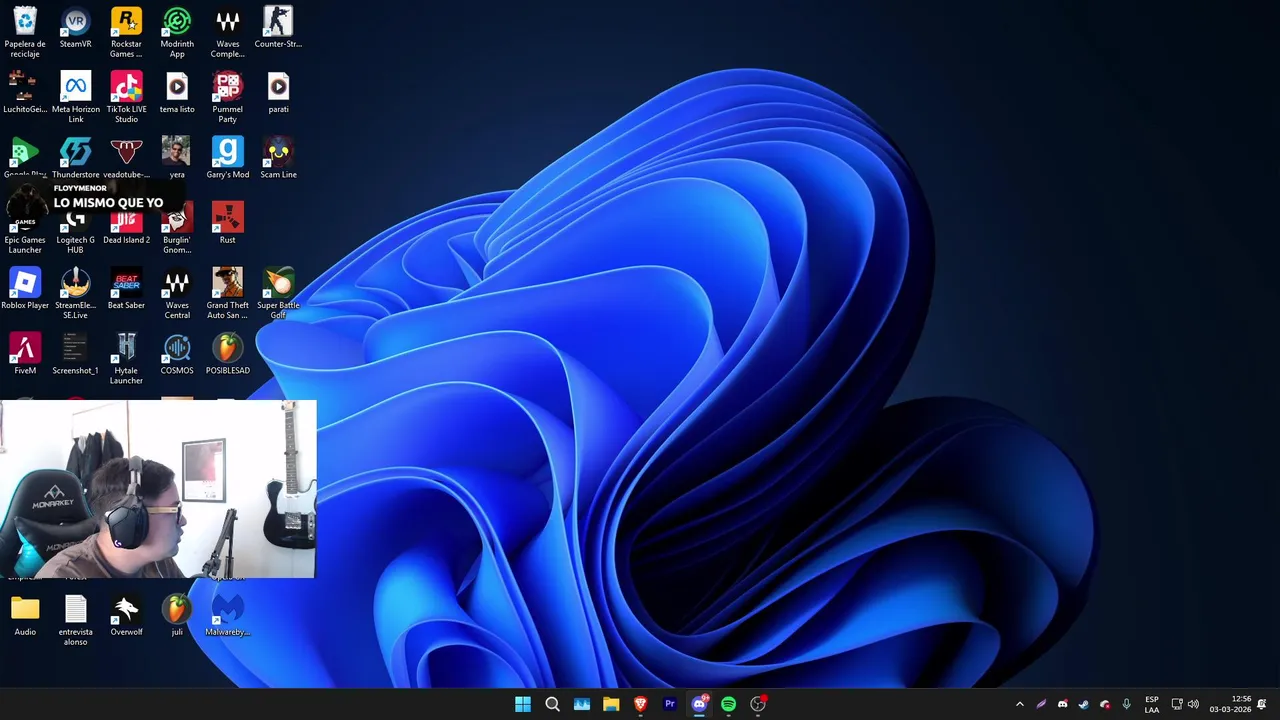Image resolution: width=1280 pixels, height=720 pixels.
Task: Click the Rust game shortcut
Action: point(228,223)
